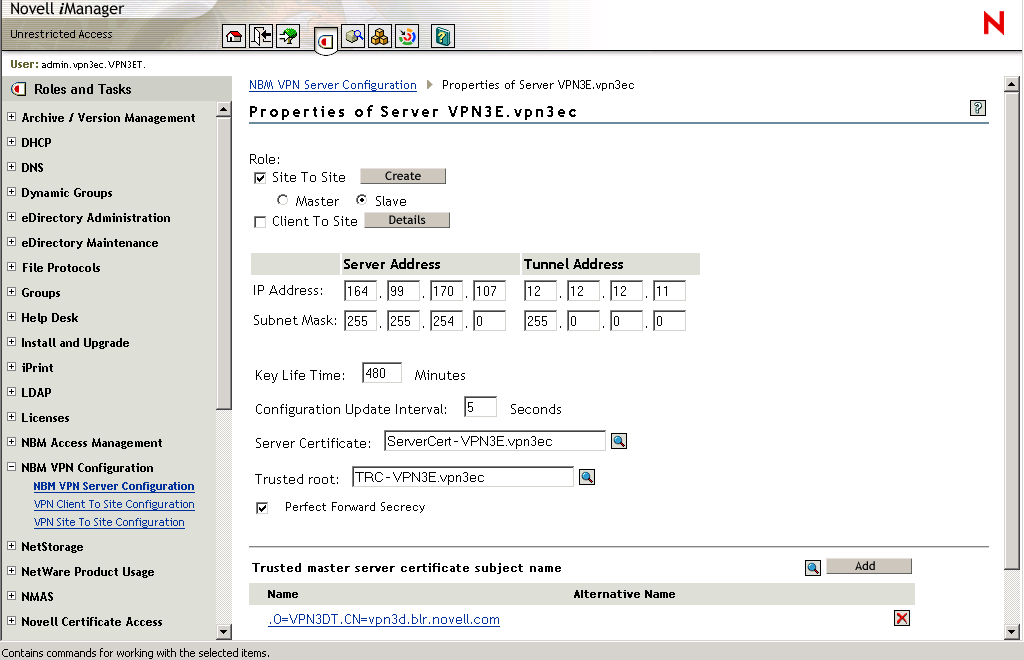
Task: Open VPN Client To Site Configuration task
Action: coord(114,504)
